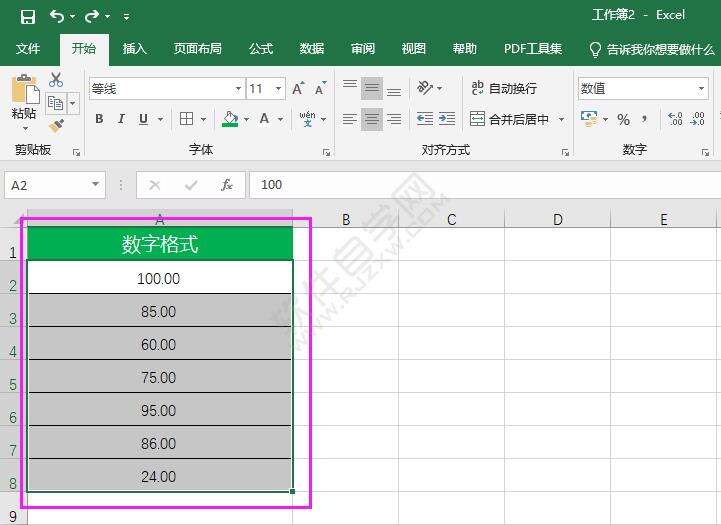The image size is (721, 525).
Task: Click the 合并后居中 merge and center button
Action: [509, 120]
